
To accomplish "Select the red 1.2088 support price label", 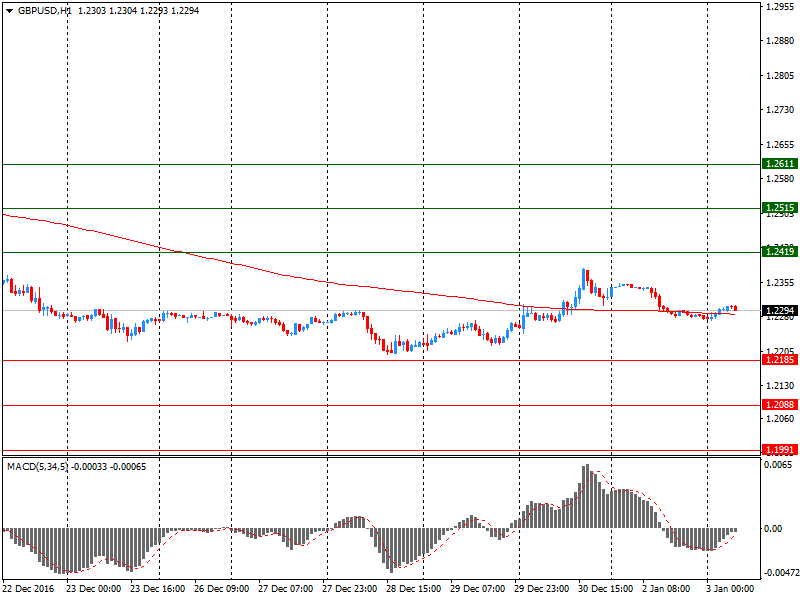I will [780, 405].
